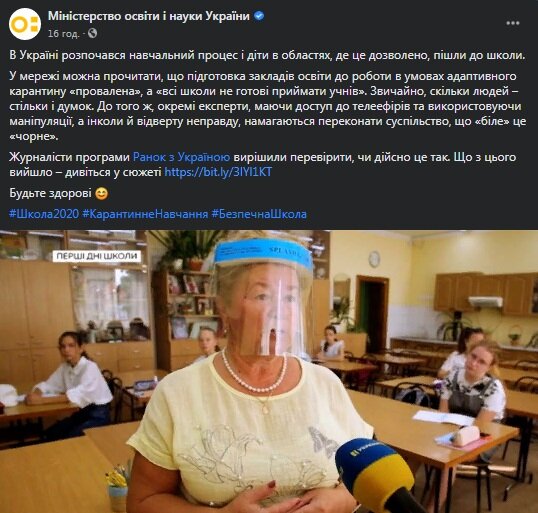538x513 pixels.
Task: Open the #БезпечнаШкола hashtag
Action: (x=259, y=214)
